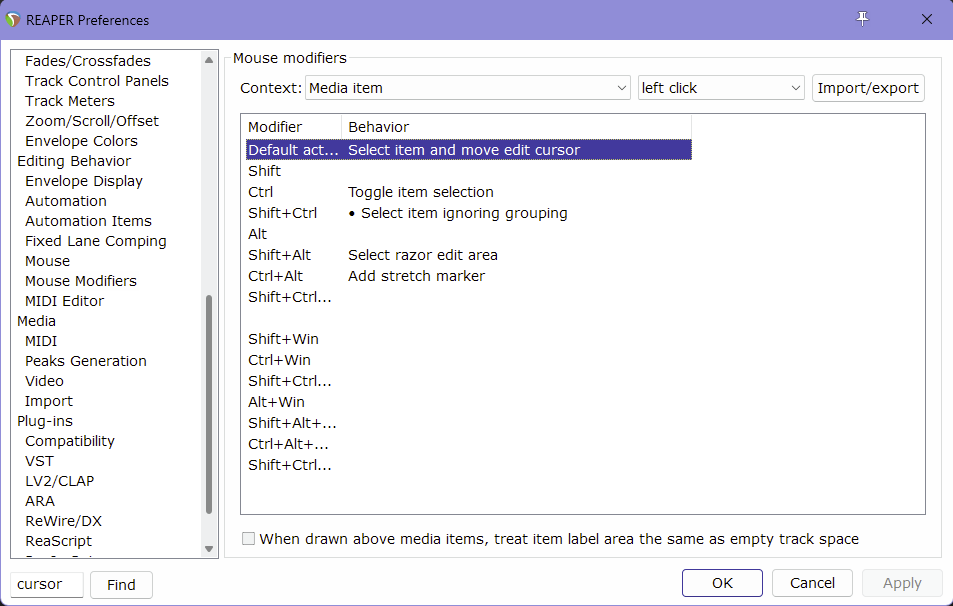
Task: Click the Find button
Action: [x=121, y=585]
